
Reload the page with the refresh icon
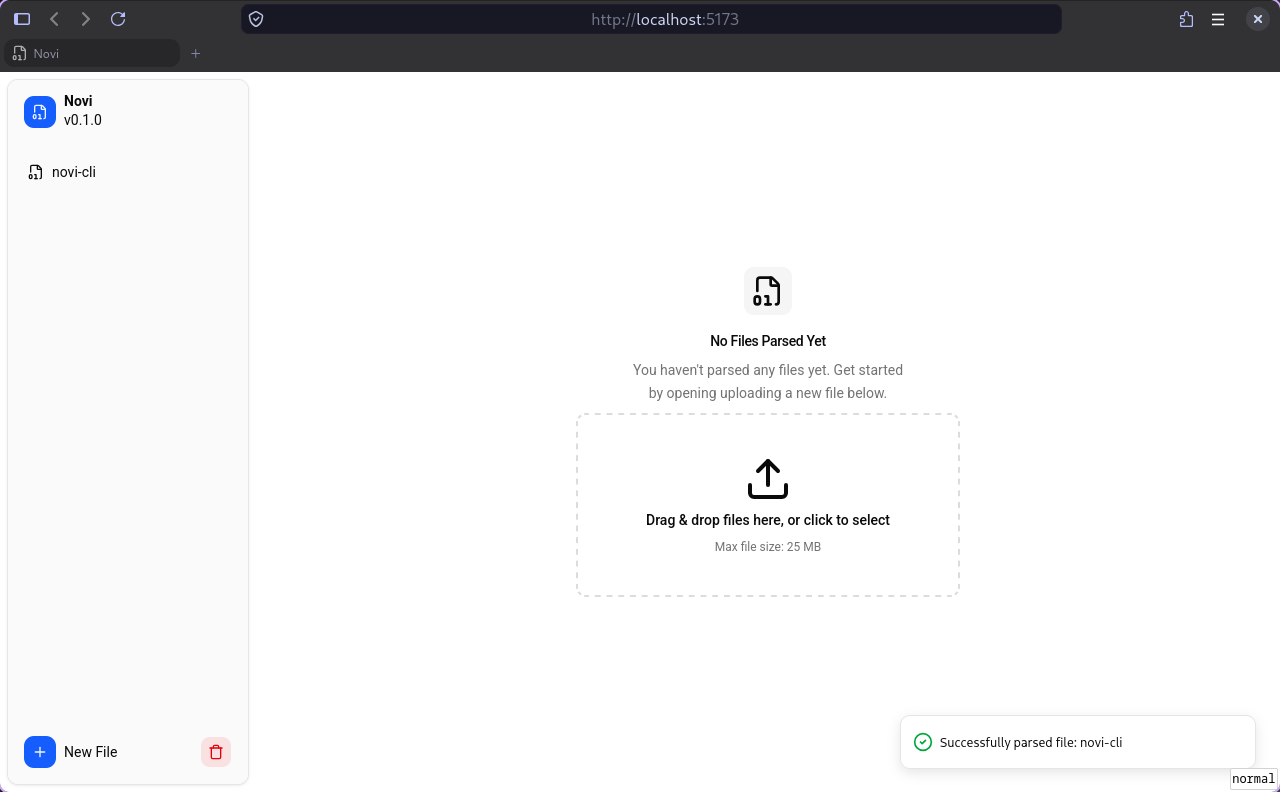pyautogui.click(x=118, y=19)
